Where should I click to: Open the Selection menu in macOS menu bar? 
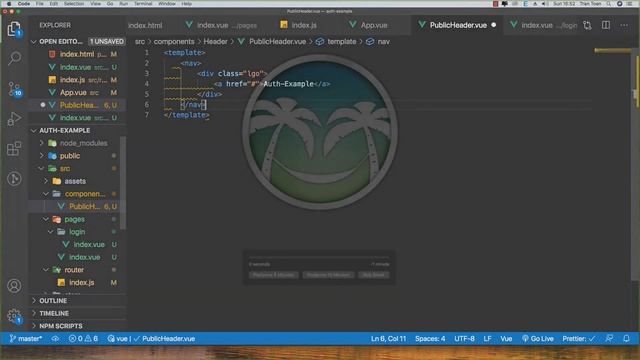click(x=74, y=4)
